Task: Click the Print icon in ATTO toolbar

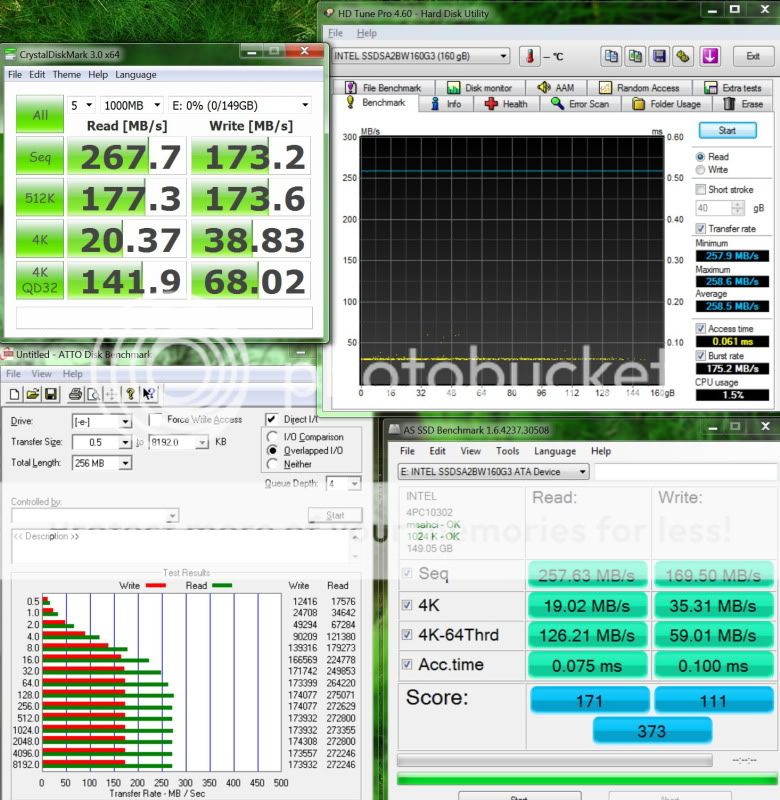Action: (72, 394)
